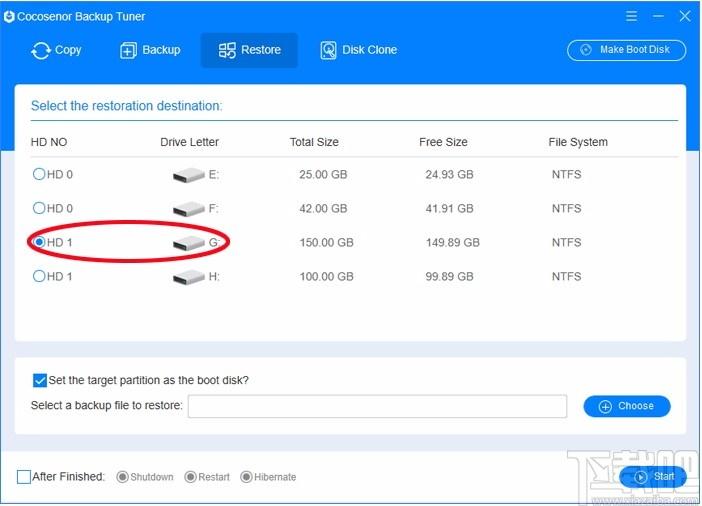702x506 pixels.
Task: Click the 149.89 GB free size value
Action: pyautogui.click(x=453, y=243)
